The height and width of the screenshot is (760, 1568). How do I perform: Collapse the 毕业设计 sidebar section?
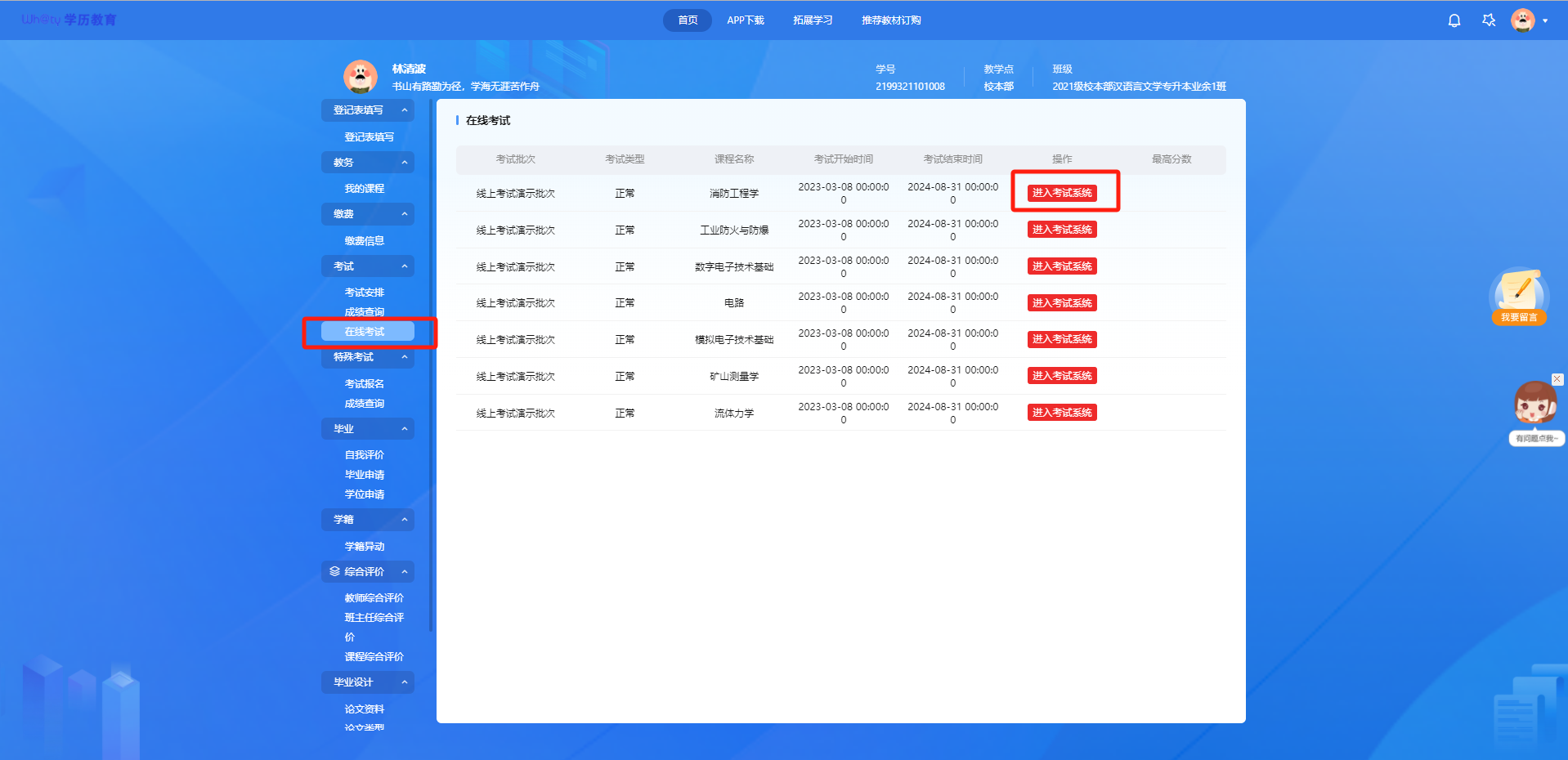(x=404, y=682)
